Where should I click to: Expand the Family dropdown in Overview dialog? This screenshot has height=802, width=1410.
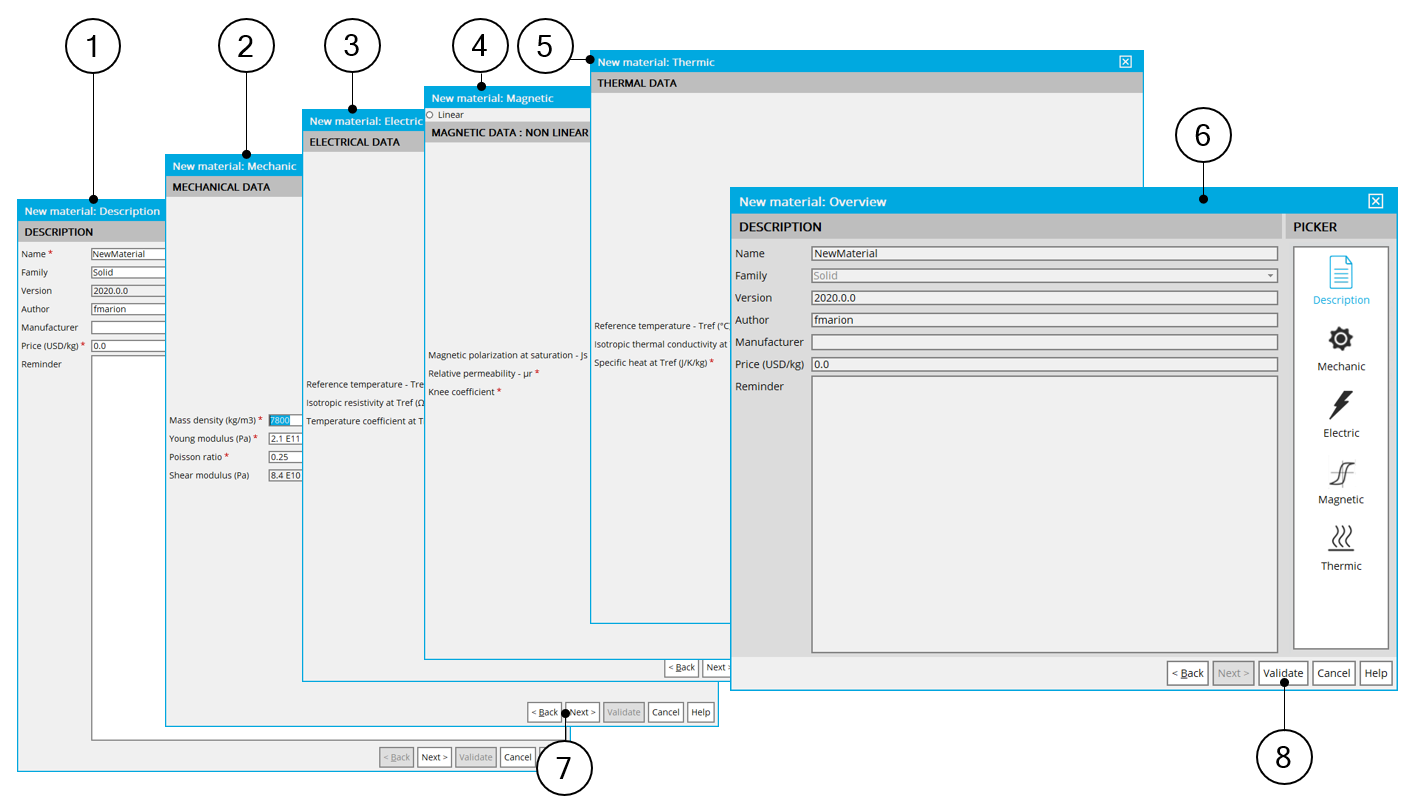tap(1270, 276)
